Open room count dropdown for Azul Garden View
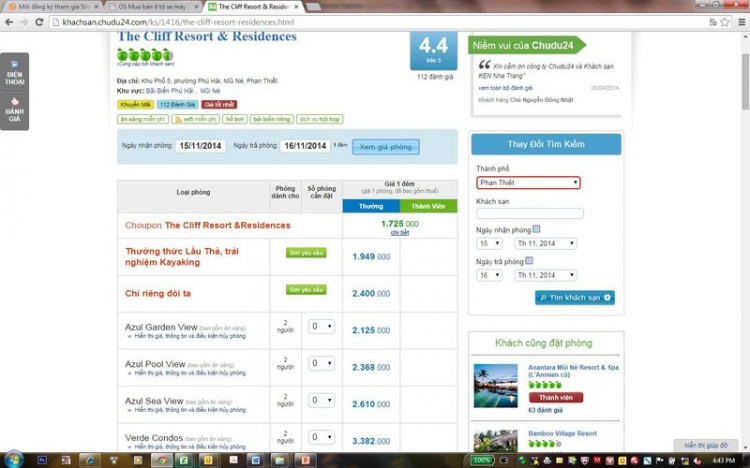Viewport: 750px width, 468px height. click(x=321, y=326)
